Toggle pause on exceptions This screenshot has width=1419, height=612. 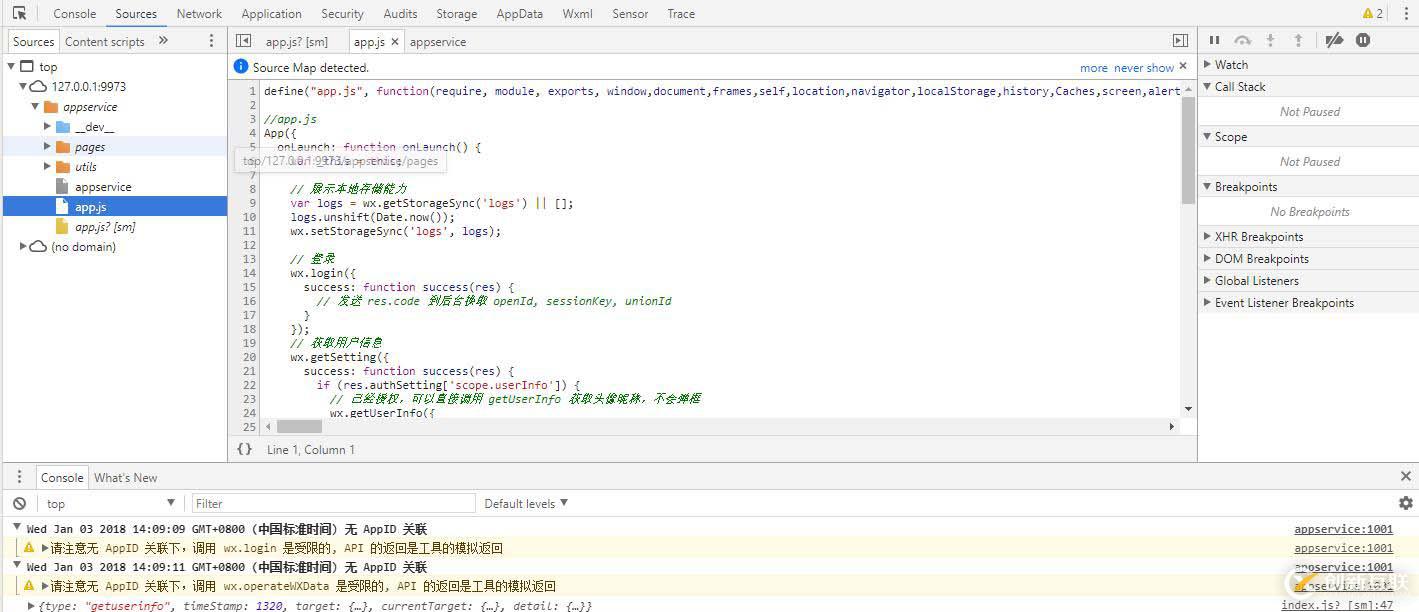point(1363,40)
